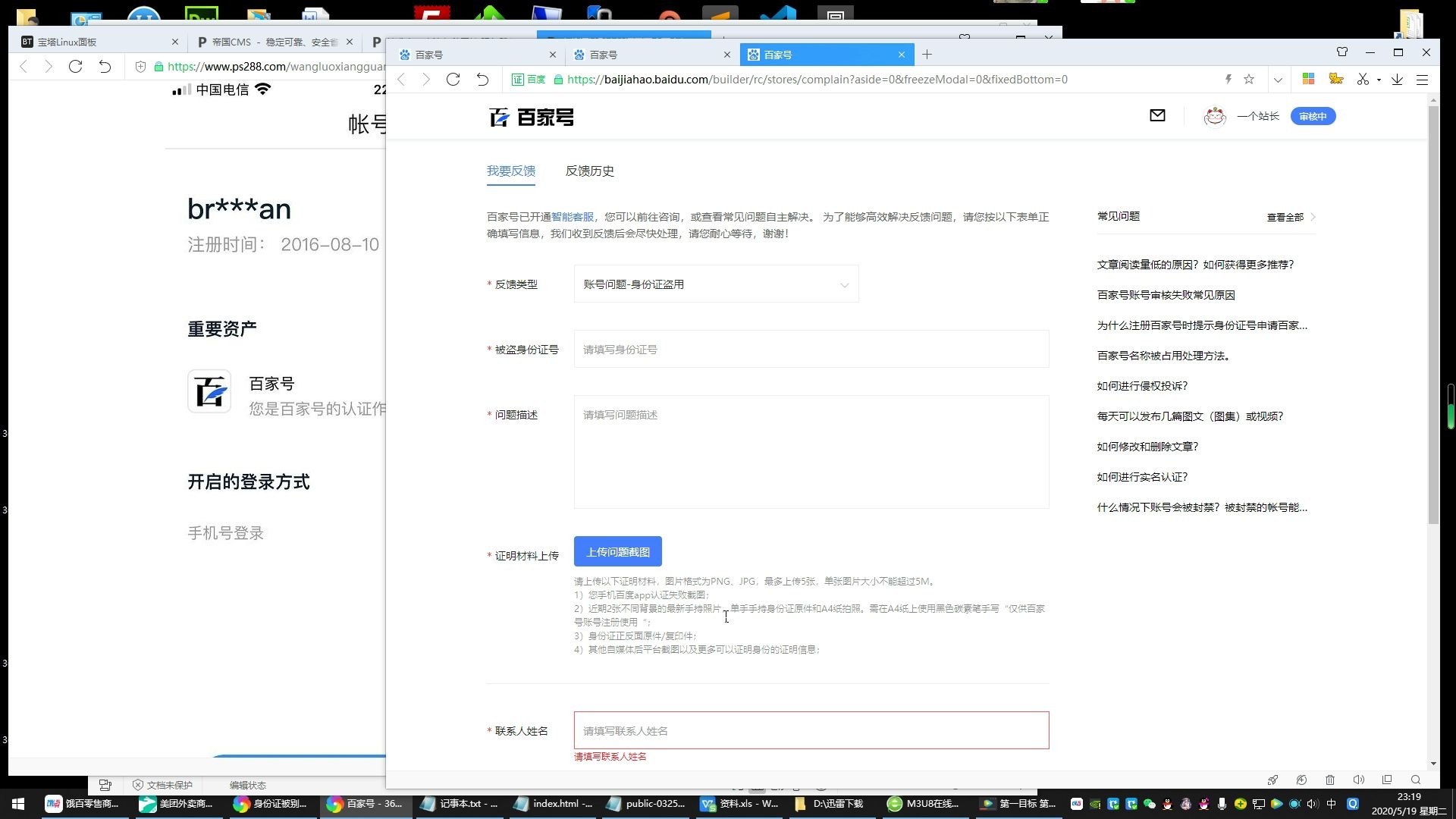
Task: Select the 我要反馈 tab
Action: coord(510,171)
